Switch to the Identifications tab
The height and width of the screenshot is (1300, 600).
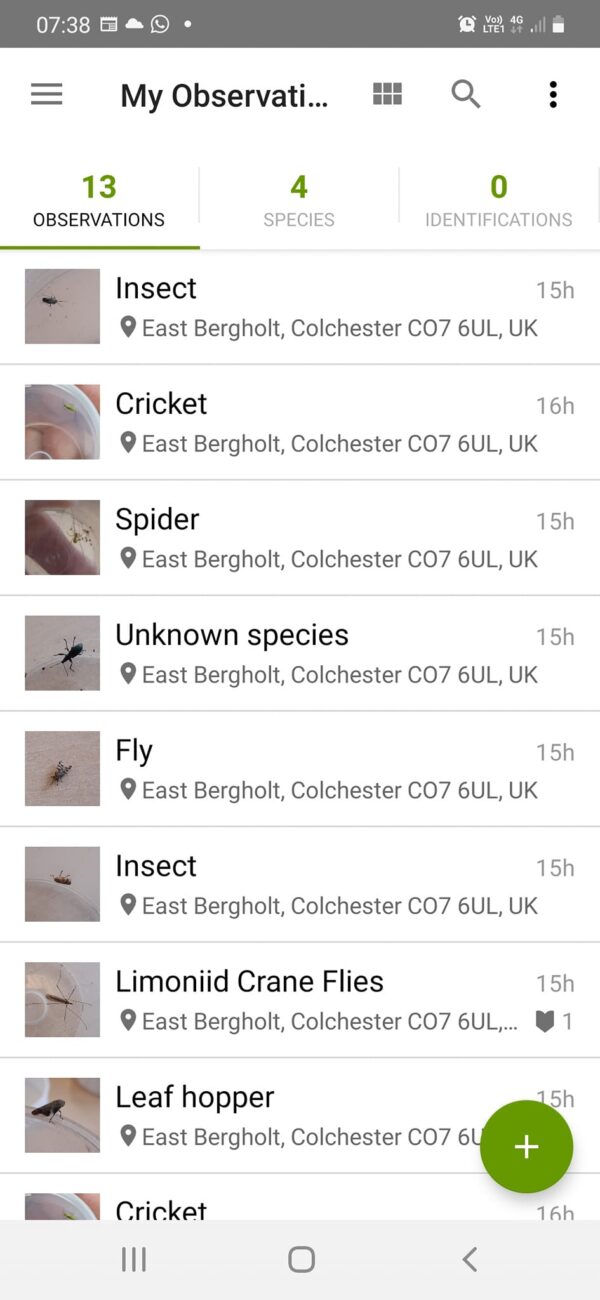click(x=498, y=200)
